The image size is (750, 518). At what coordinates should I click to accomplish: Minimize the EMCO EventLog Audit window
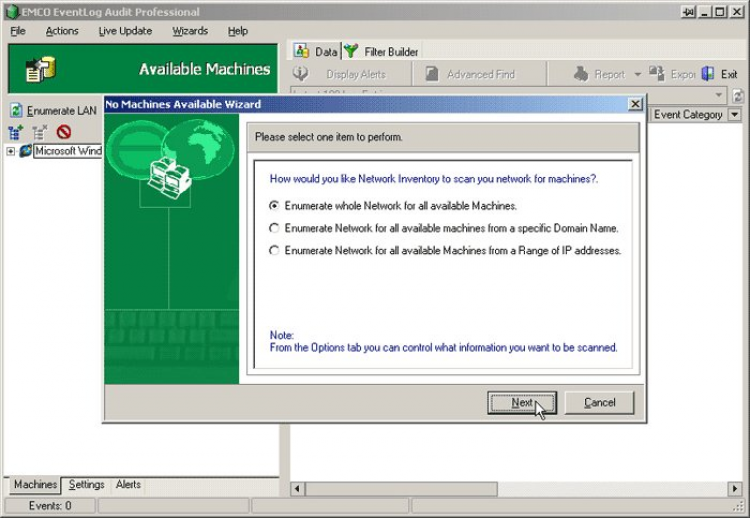704,12
